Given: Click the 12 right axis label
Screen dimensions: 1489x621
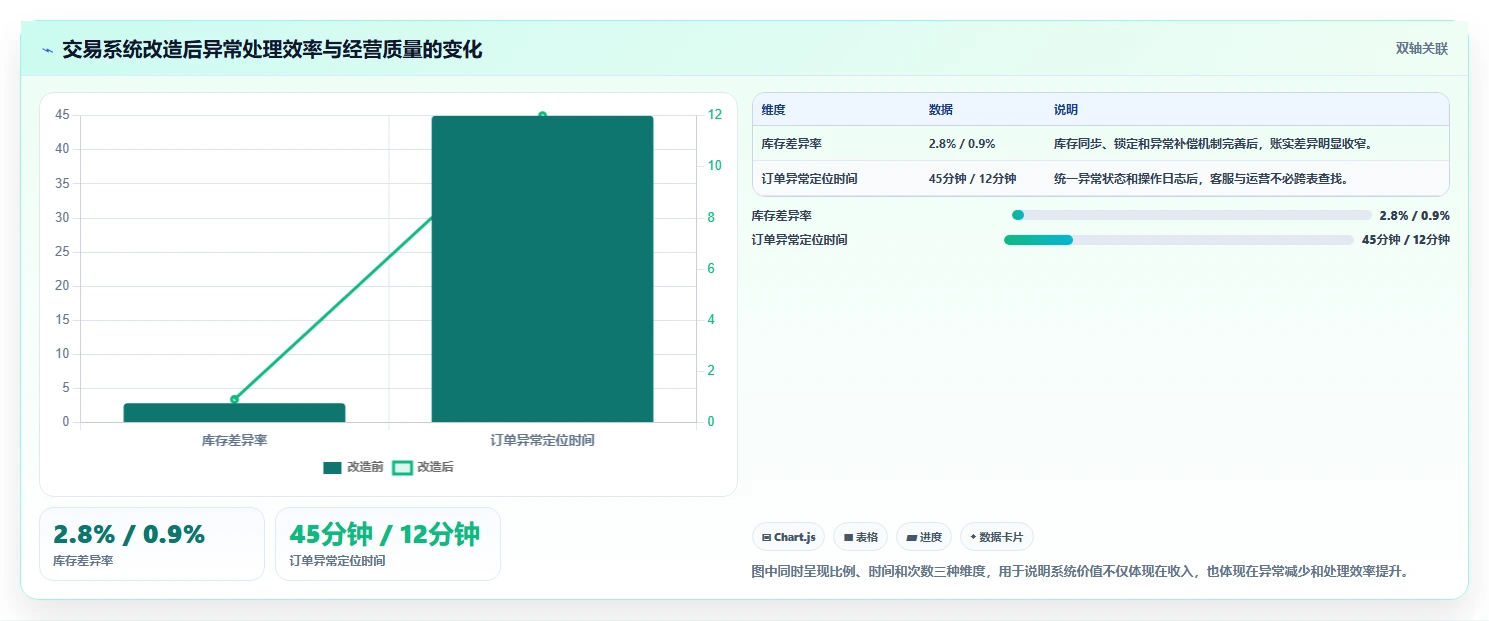Looking at the screenshot, I should click(714, 114).
